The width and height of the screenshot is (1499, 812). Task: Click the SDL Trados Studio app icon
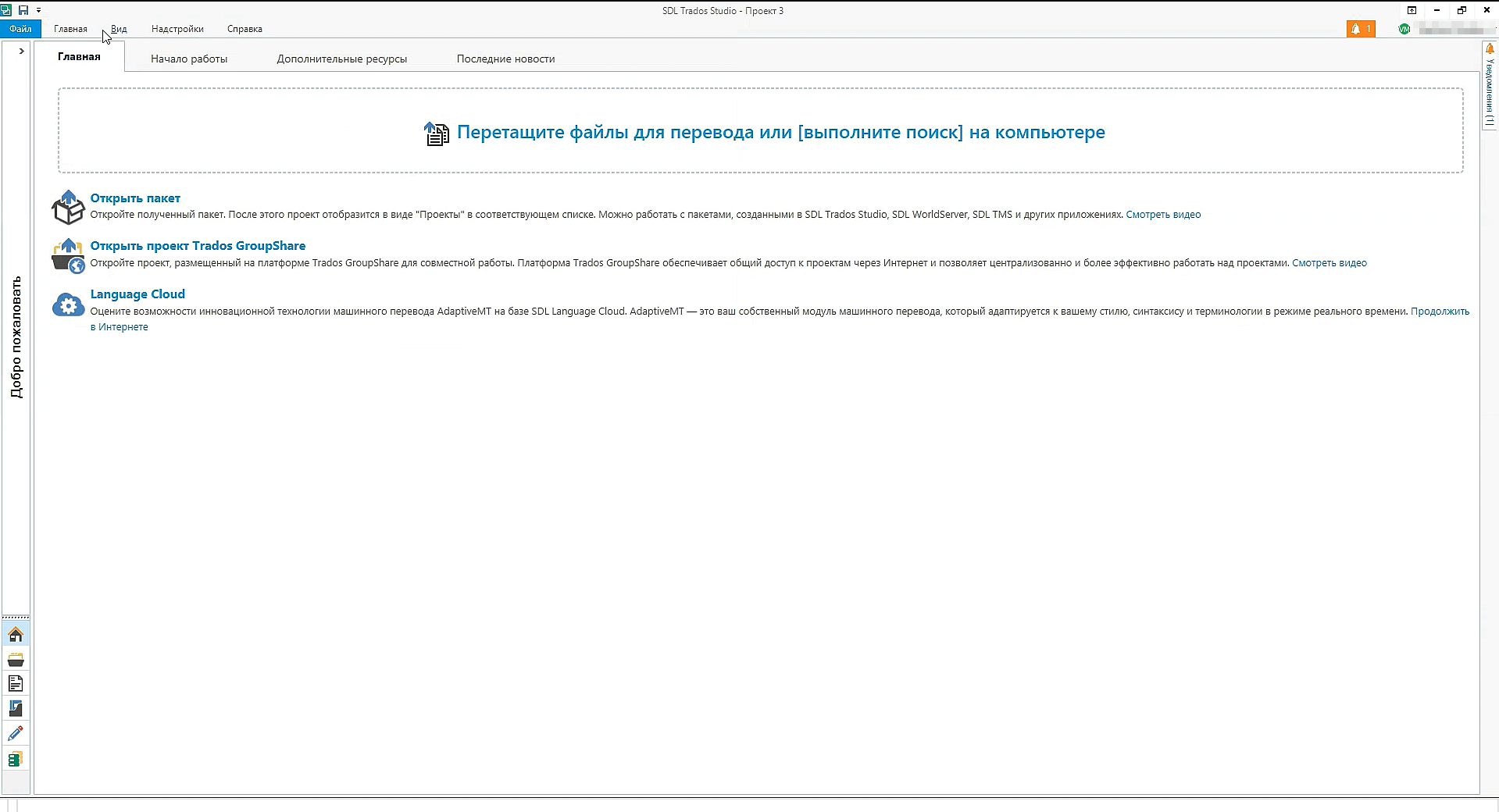point(6,10)
